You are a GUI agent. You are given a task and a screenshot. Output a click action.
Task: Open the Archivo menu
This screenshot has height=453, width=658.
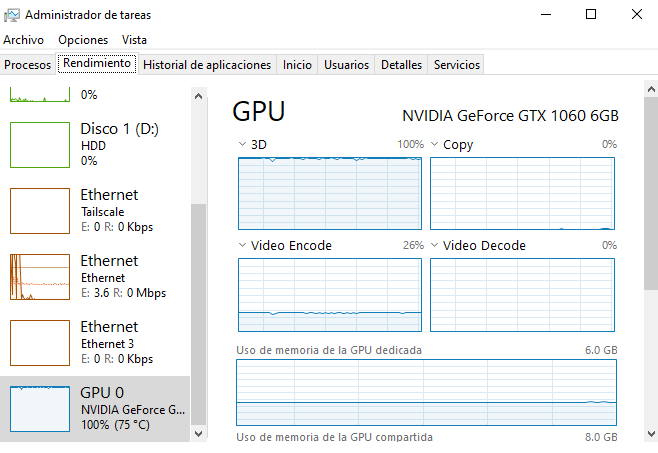pyautogui.click(x=24, y=40)
